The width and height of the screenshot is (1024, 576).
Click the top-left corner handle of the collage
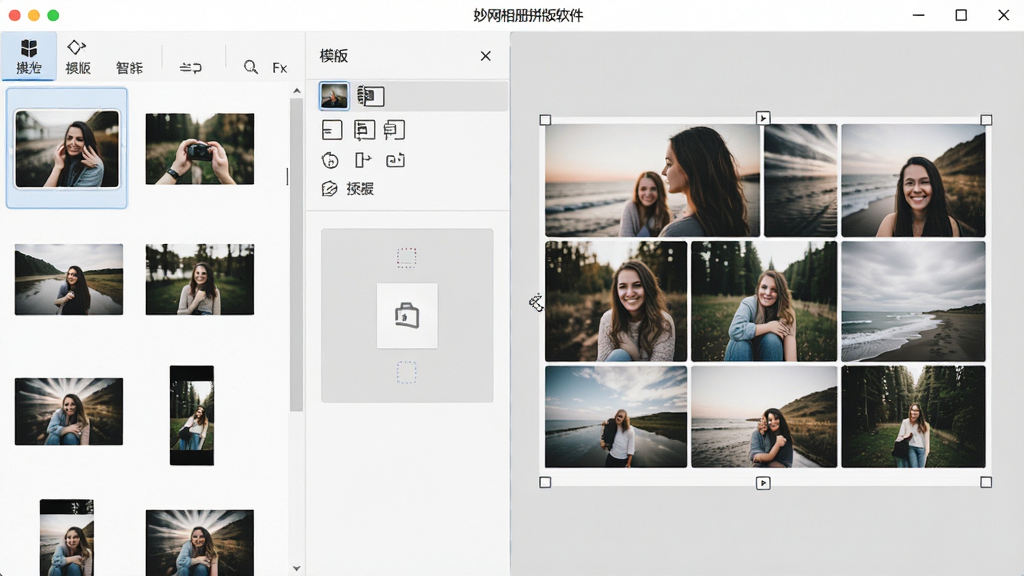tap(545, 120)
